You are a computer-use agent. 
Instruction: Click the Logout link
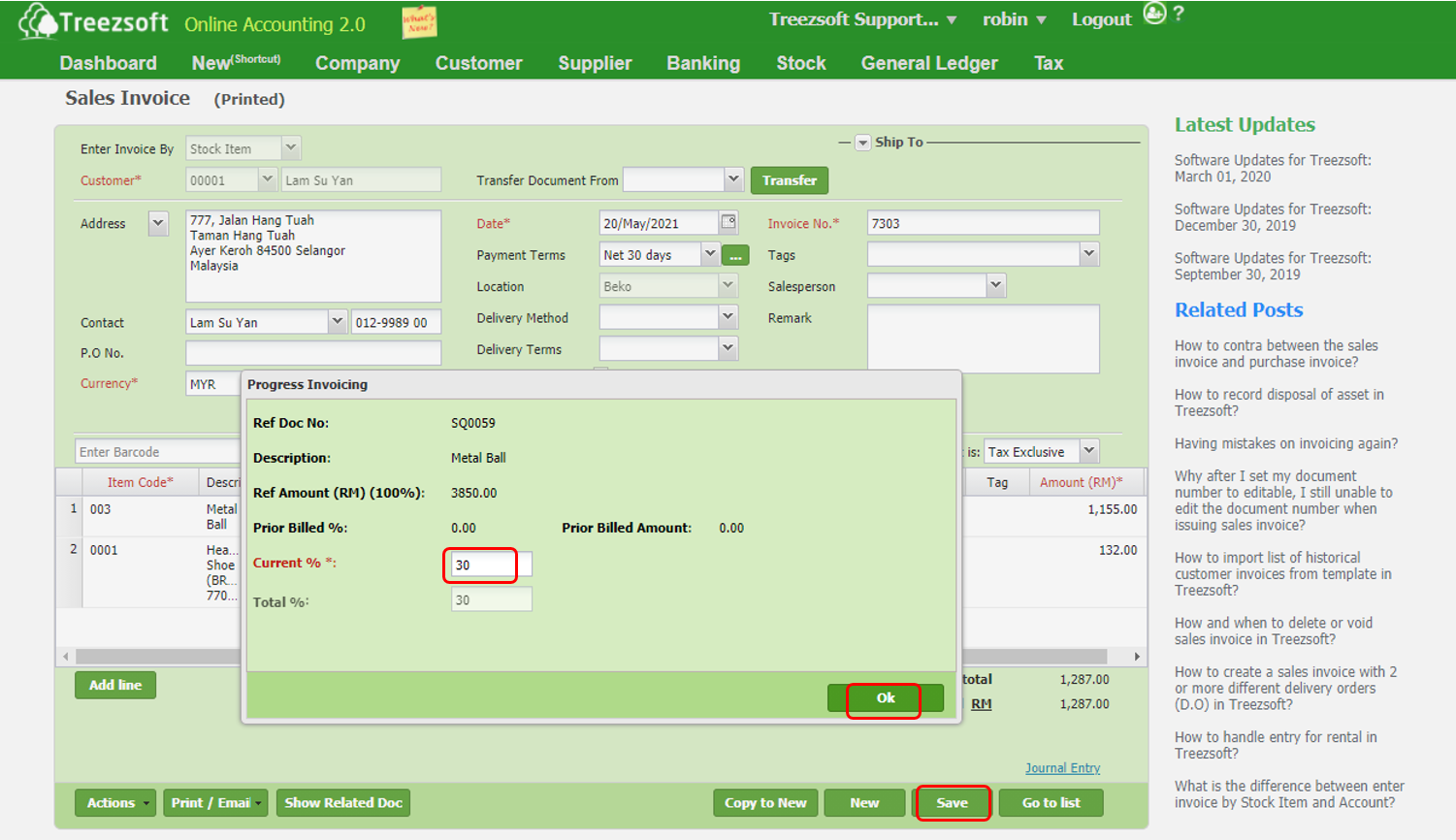pyautogui.click(x=1101, y=19)
